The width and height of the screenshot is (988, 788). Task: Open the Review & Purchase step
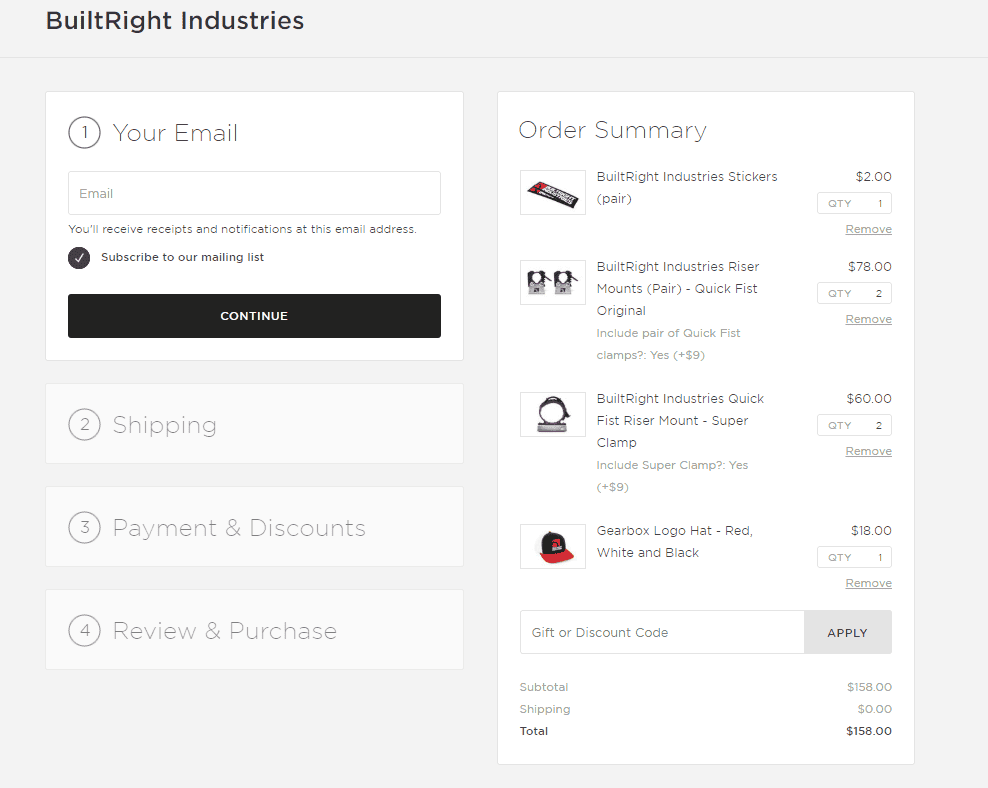[x=254, y=630]
